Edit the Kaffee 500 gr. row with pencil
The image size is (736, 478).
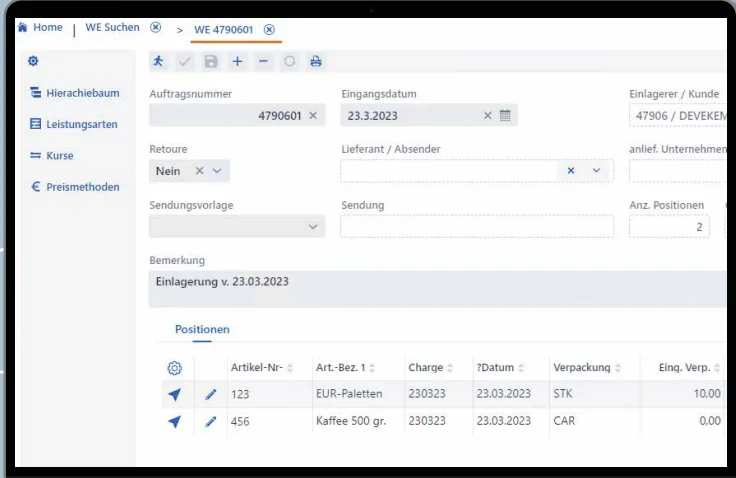tap(211, 421)
